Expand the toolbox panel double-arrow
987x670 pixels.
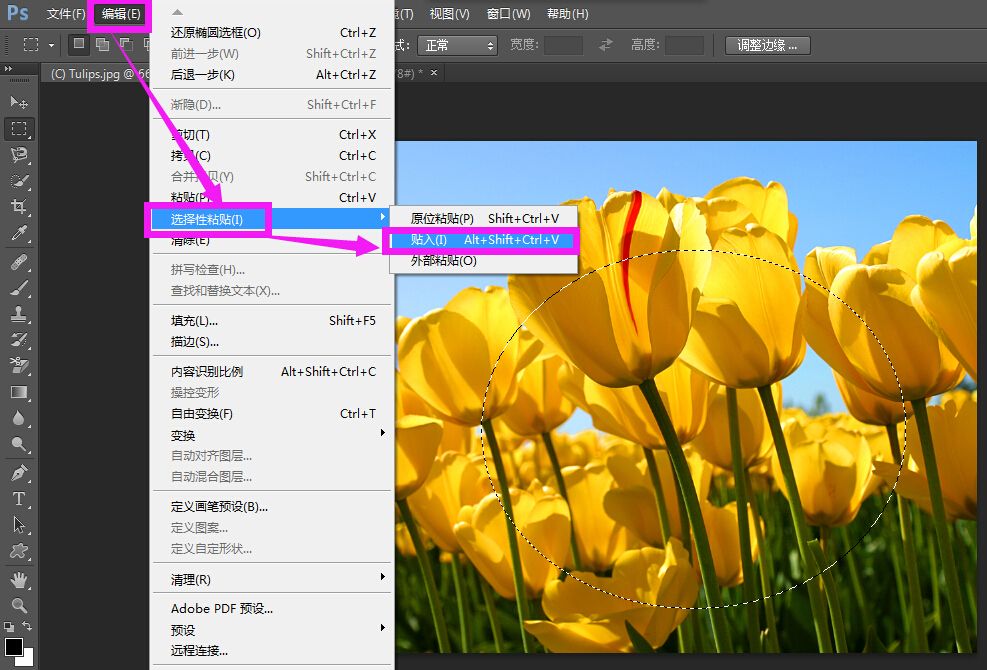click(x=8, y=68)
